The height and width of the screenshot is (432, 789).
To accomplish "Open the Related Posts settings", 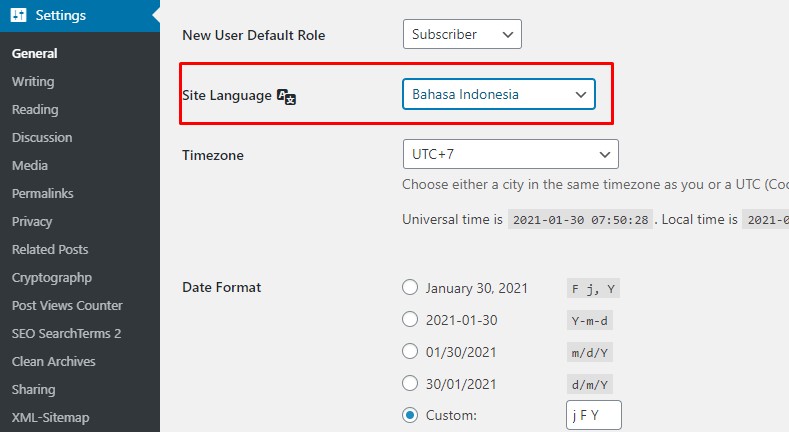I will point(50,249).
